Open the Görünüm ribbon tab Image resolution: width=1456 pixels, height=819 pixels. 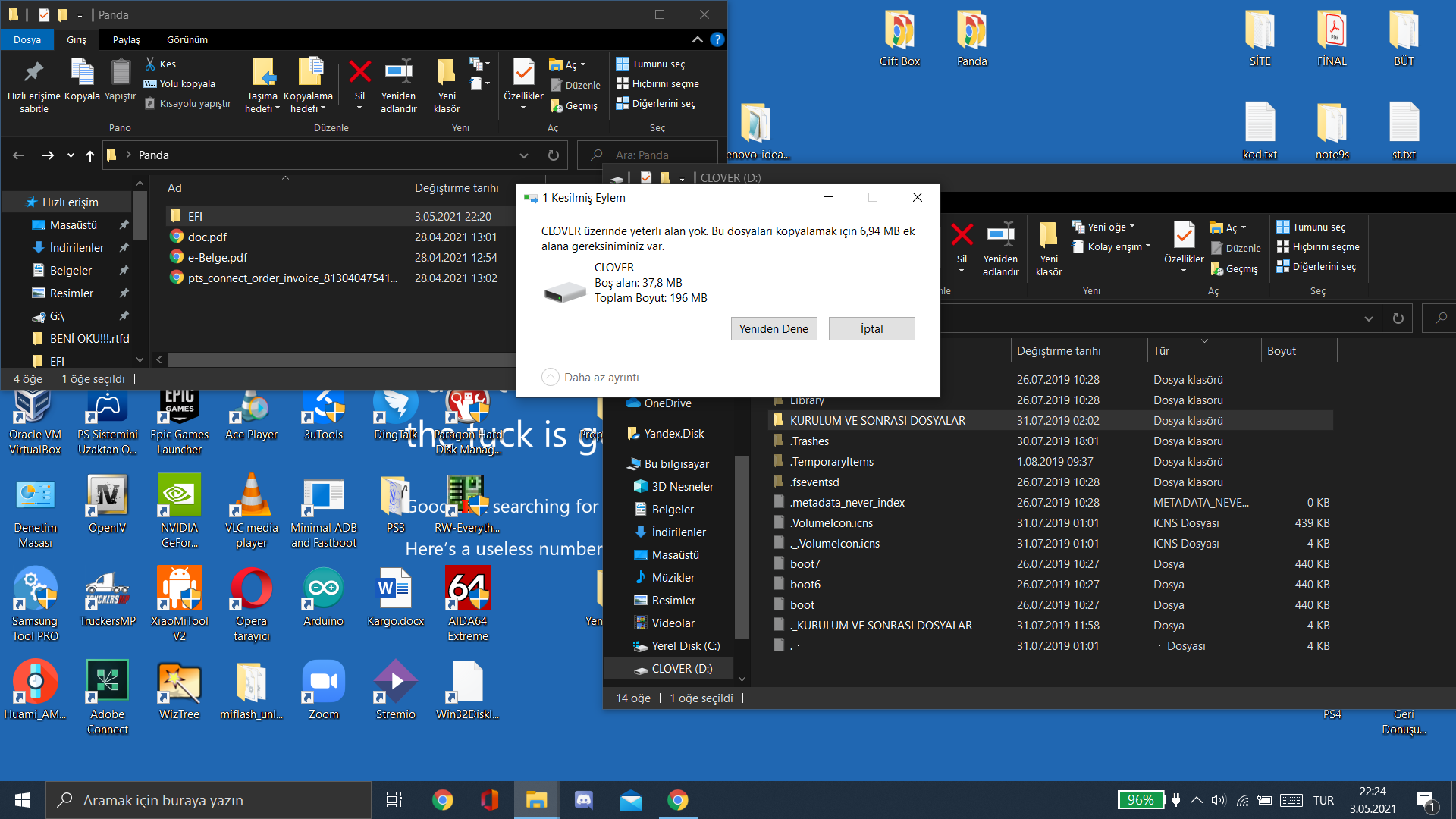point(187,39)
